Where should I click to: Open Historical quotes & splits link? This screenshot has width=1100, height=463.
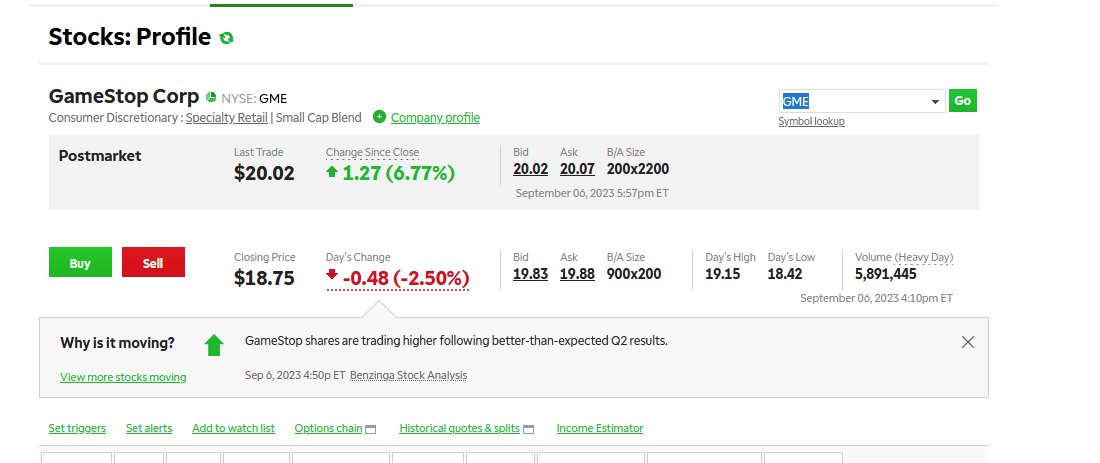click(460, 429)
